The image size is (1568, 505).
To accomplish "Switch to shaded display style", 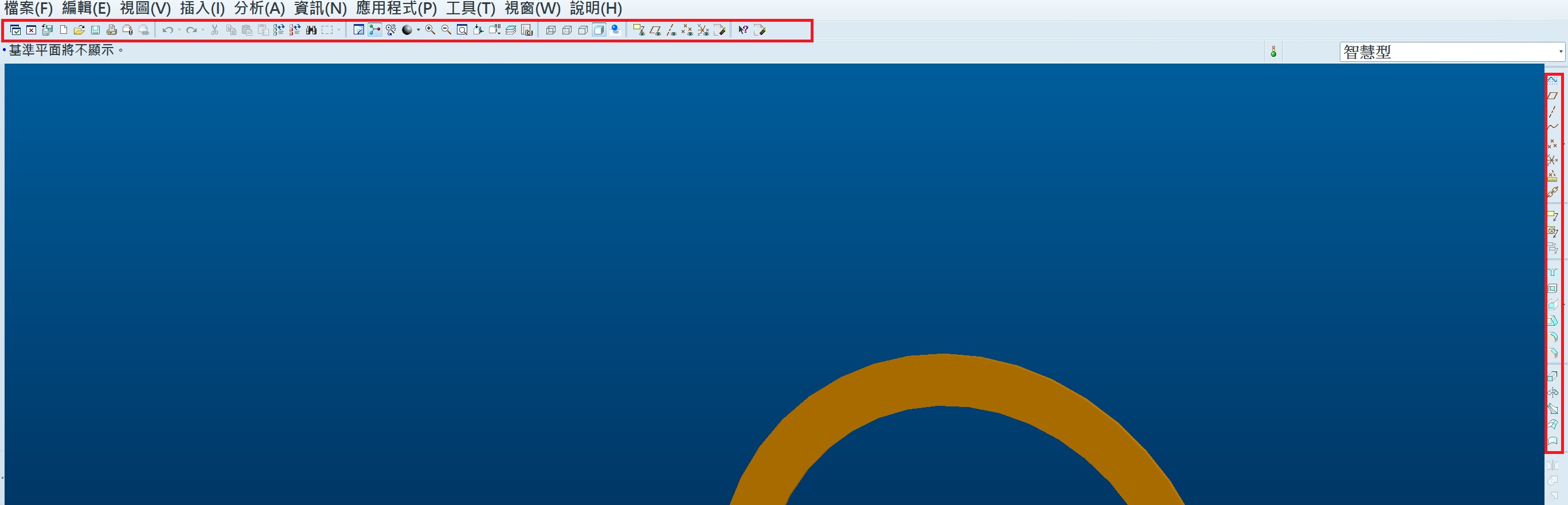I will (x=599, y=30).
